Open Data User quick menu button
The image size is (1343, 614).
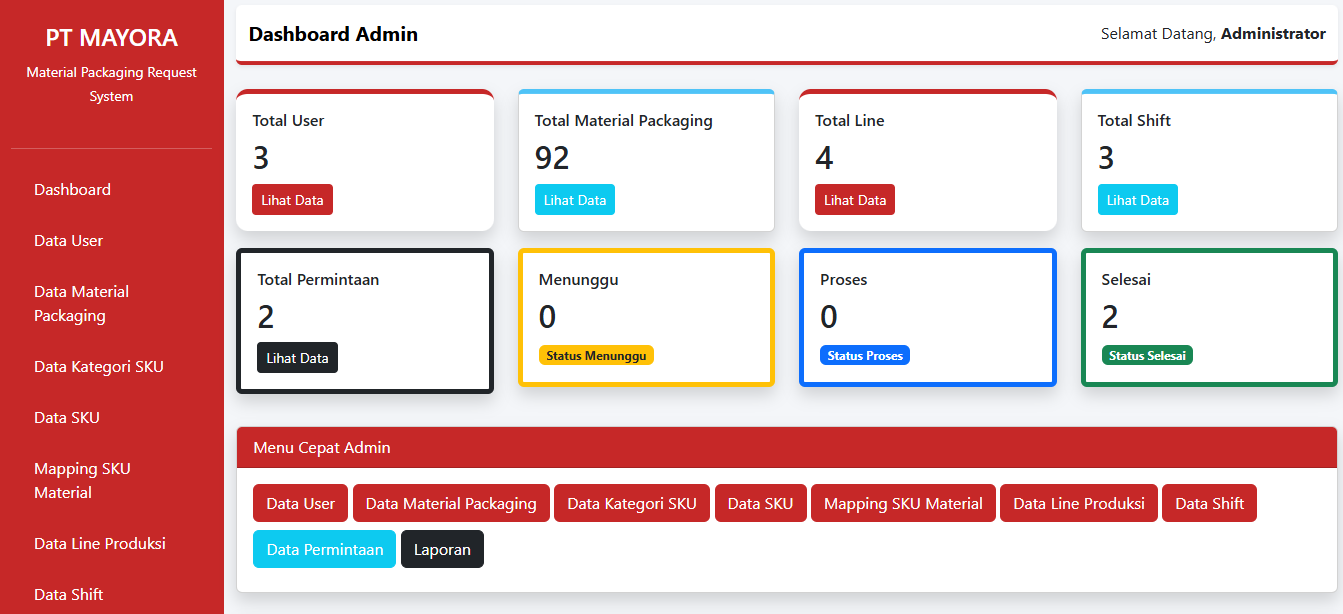pyautogui.click(x=301, y=504)
